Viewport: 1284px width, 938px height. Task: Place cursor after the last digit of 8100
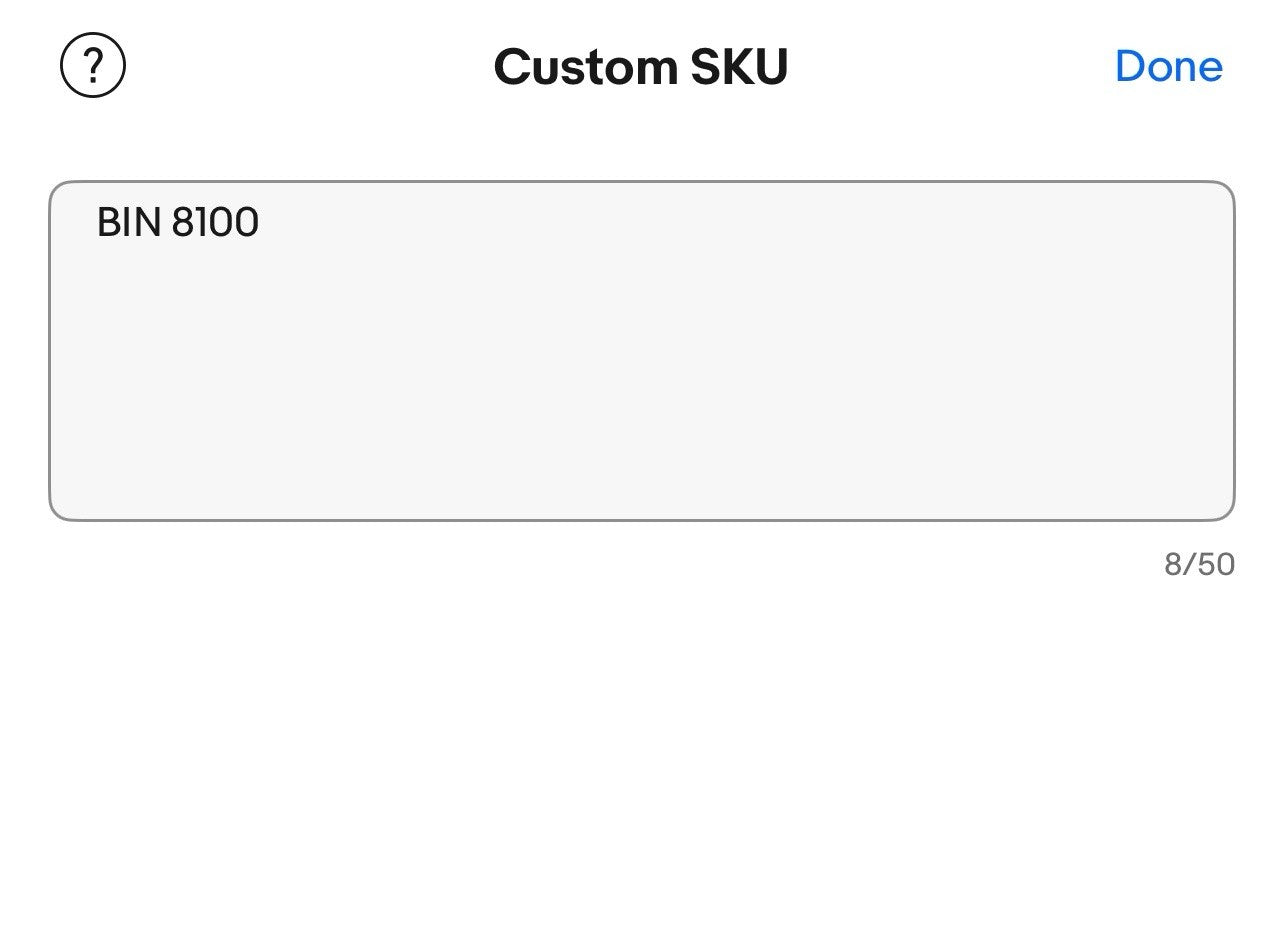(260, 222)
